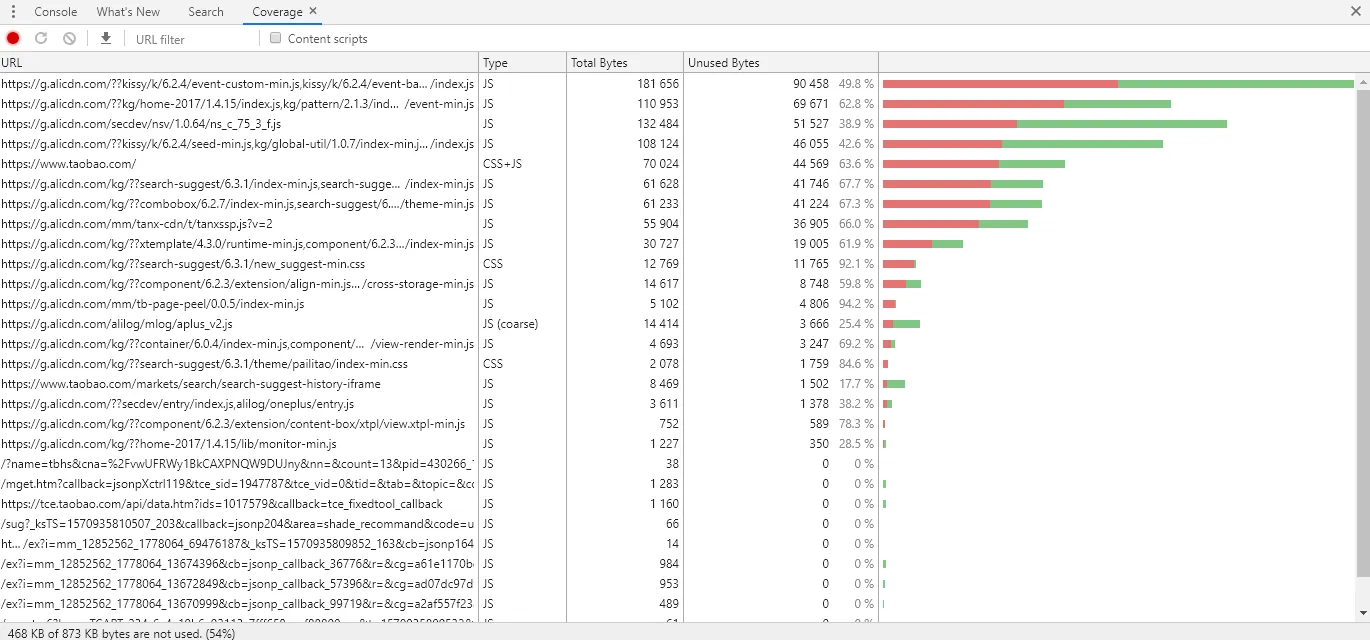
Task: Switch to the Console tab
Action: (x=56, y=12)
